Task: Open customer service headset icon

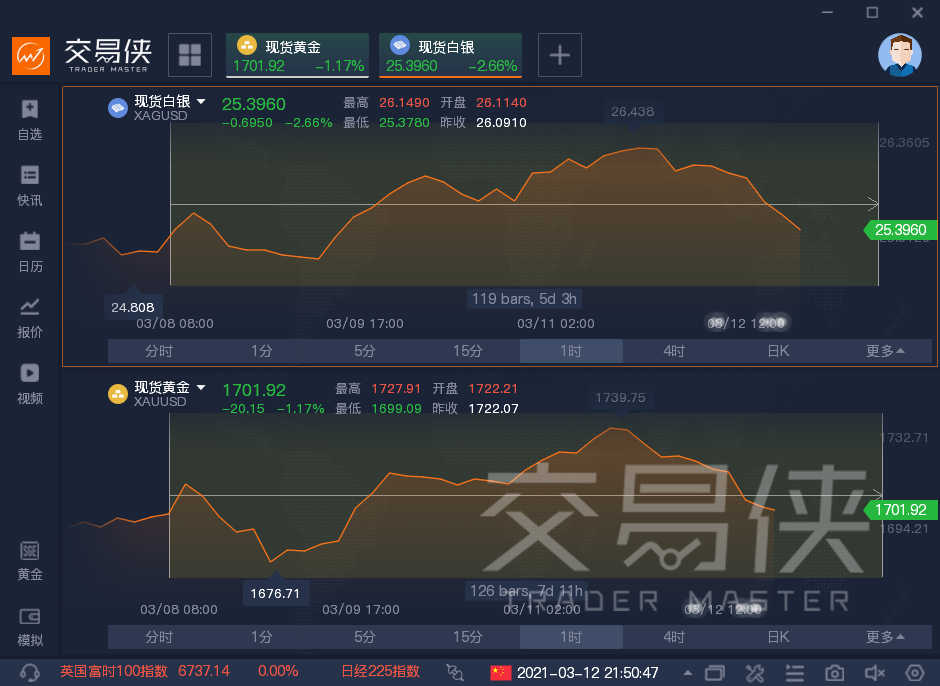Action: point(29,672)
